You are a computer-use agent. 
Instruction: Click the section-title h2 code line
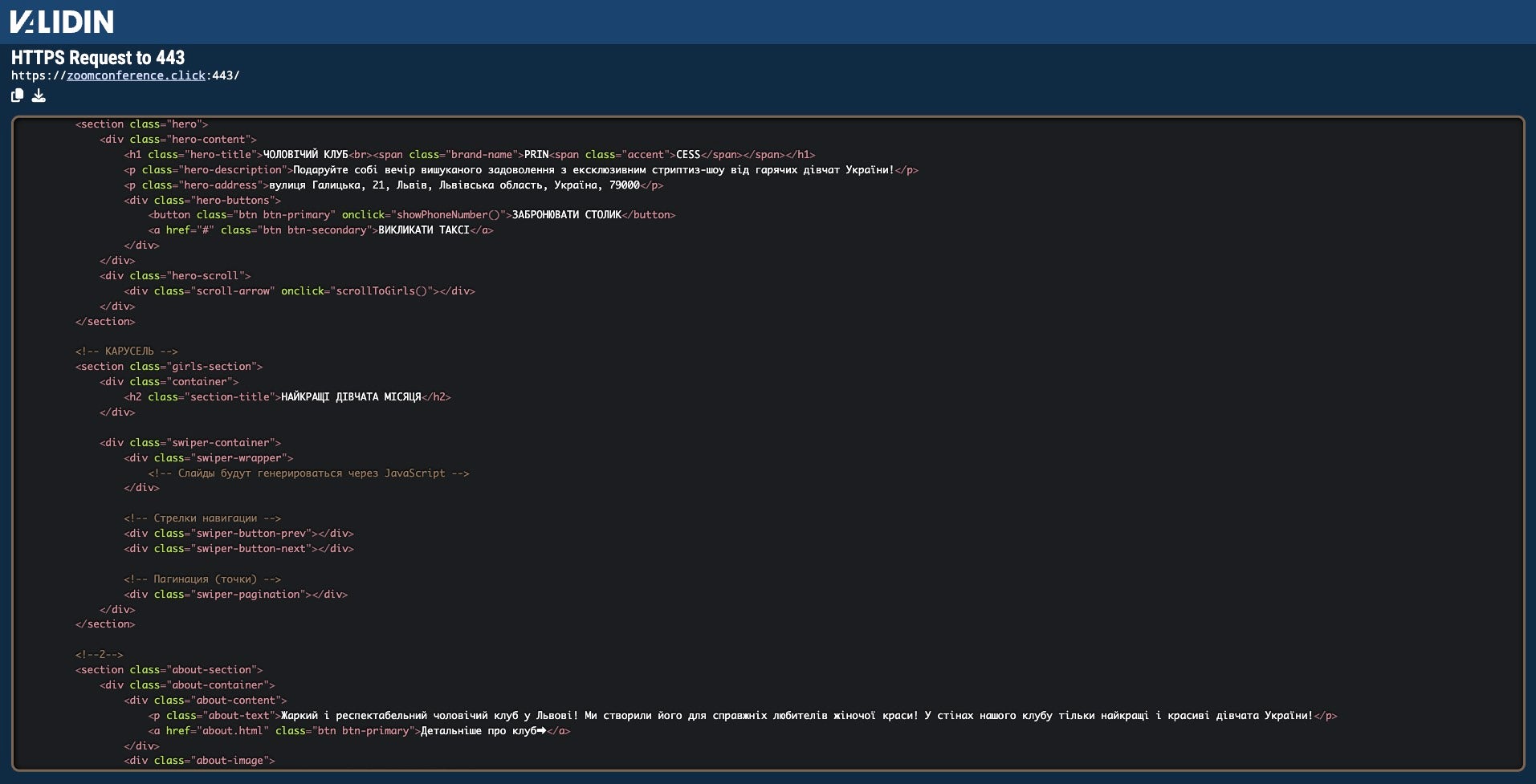coord(287,397)
